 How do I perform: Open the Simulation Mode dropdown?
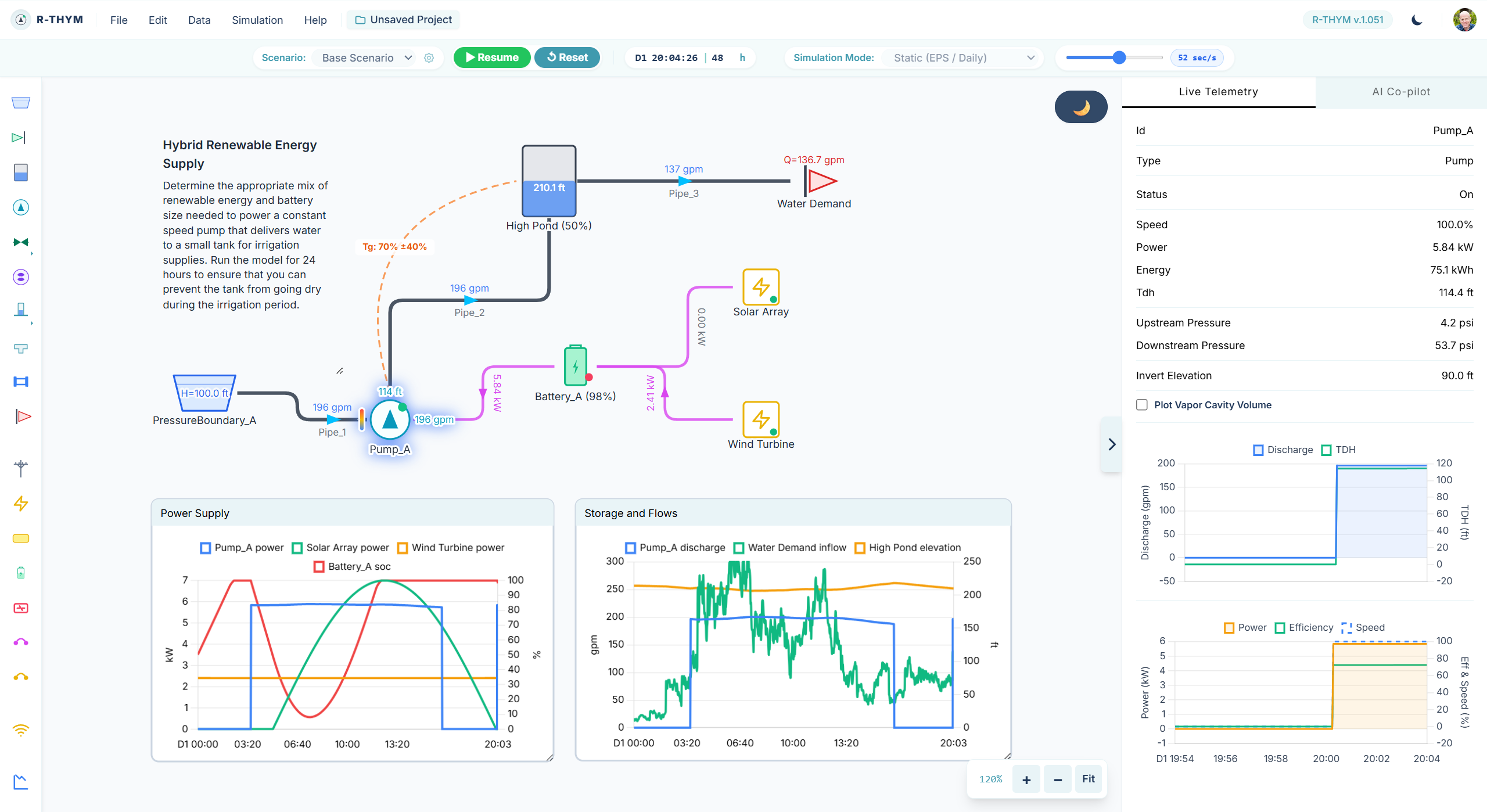[x=964, y=58]
